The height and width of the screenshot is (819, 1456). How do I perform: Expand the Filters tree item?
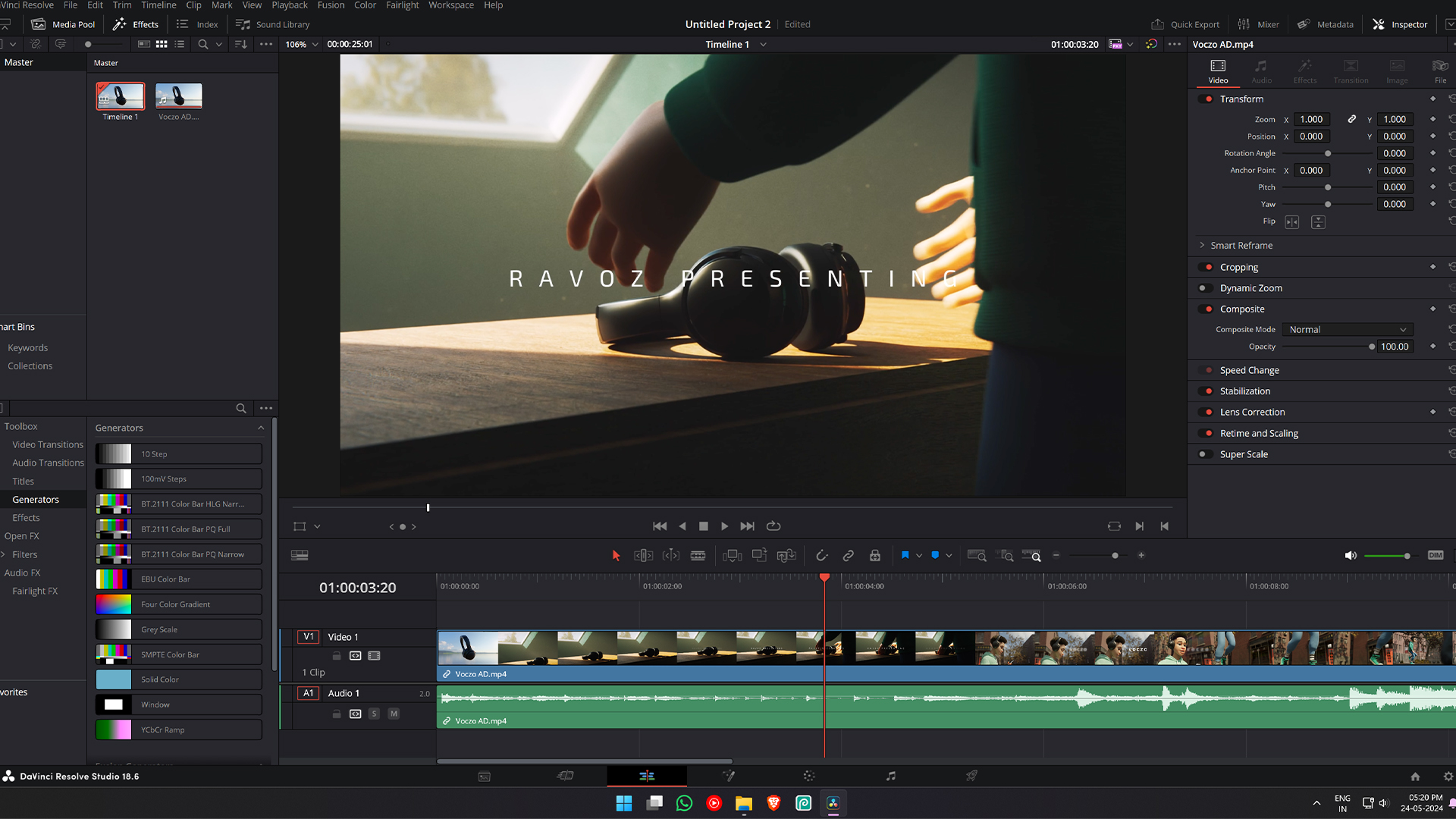[x=4, y=554]
